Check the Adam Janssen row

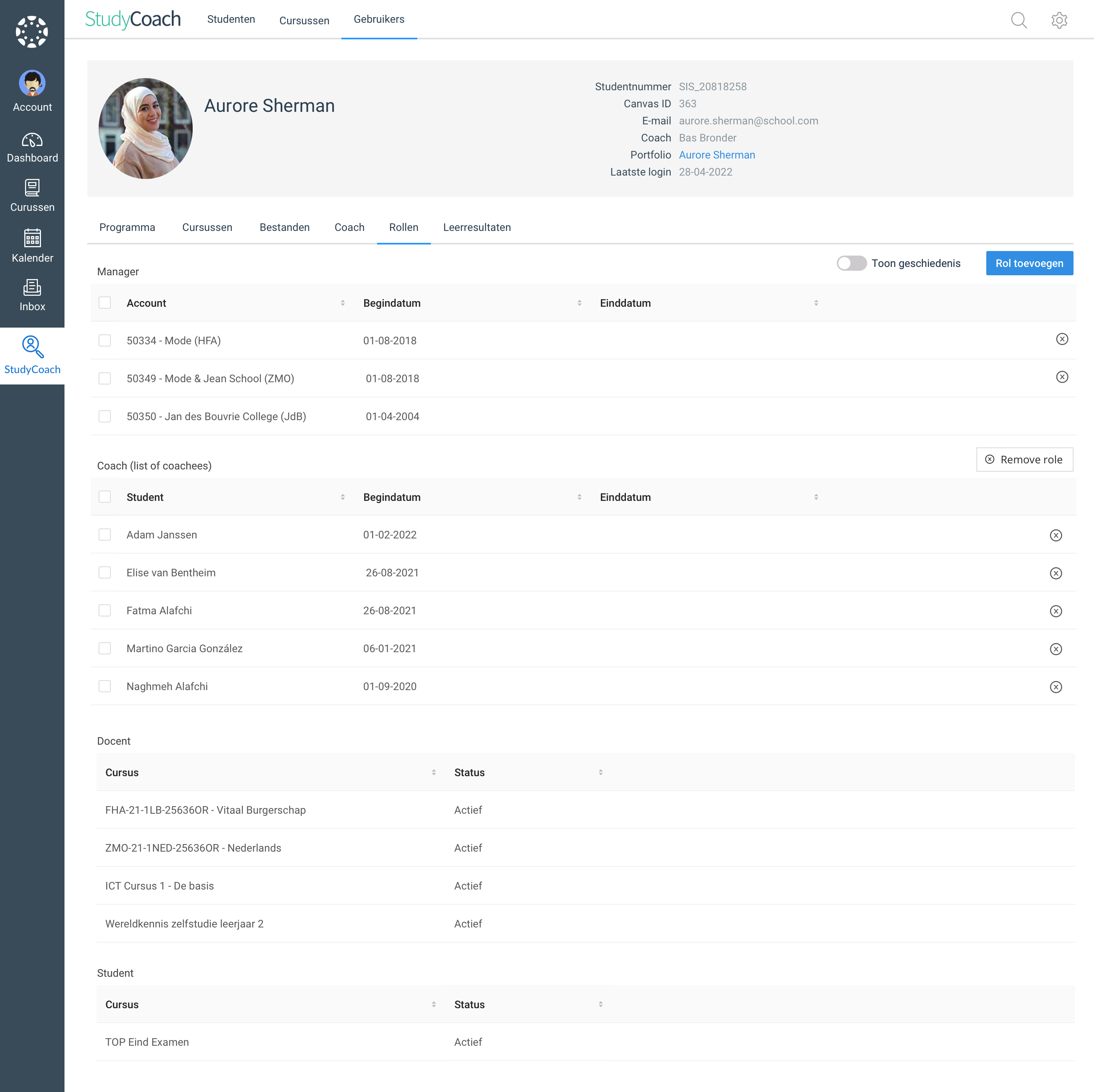pyautogui.click(x=105, y=535)
